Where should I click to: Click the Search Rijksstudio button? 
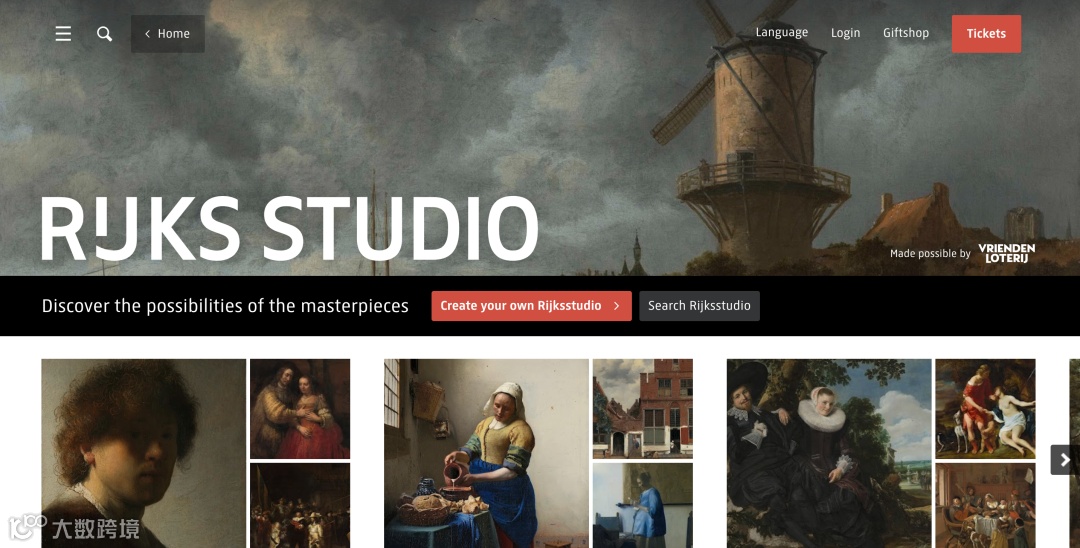coord(699,306)
